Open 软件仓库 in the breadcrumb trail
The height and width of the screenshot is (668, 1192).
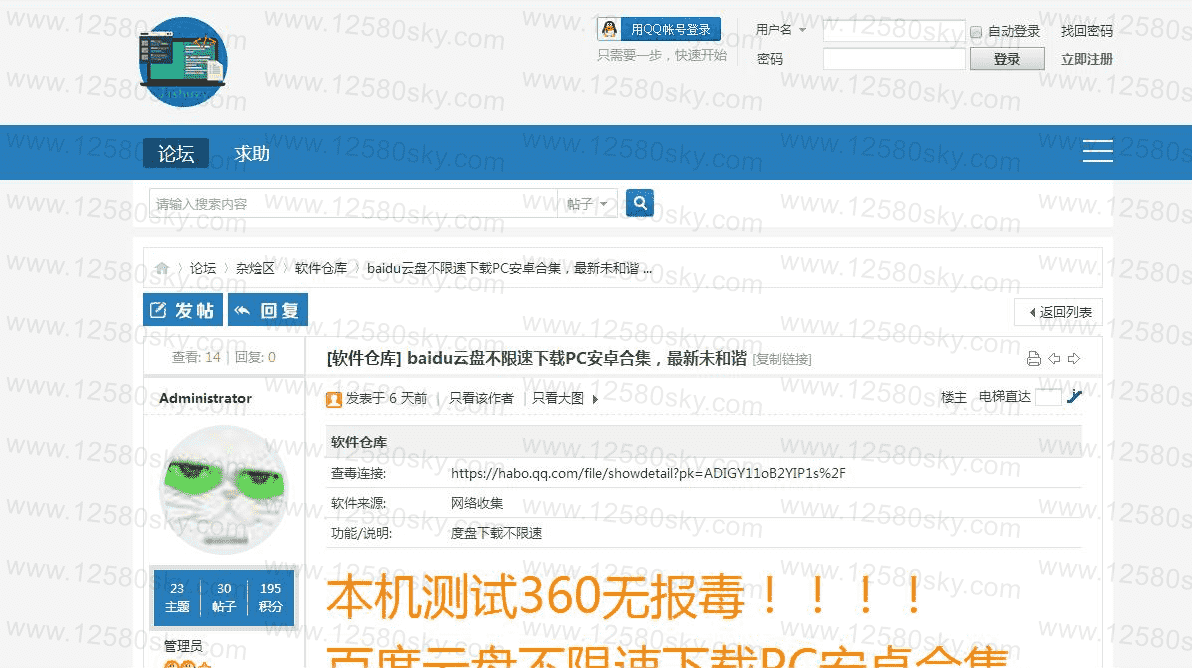(321, 268)
